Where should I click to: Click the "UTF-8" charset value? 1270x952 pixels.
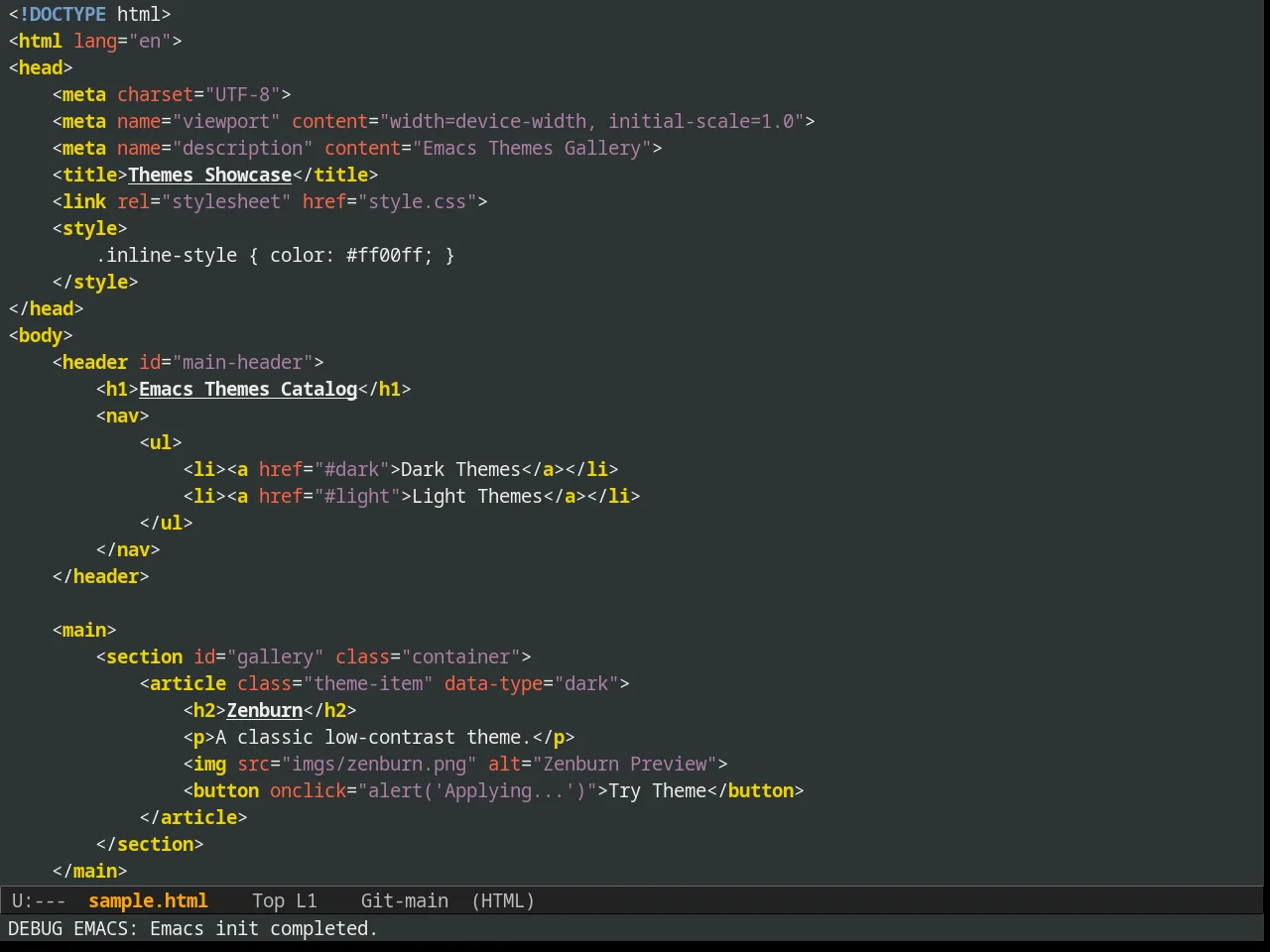click(x=243, y=94)
